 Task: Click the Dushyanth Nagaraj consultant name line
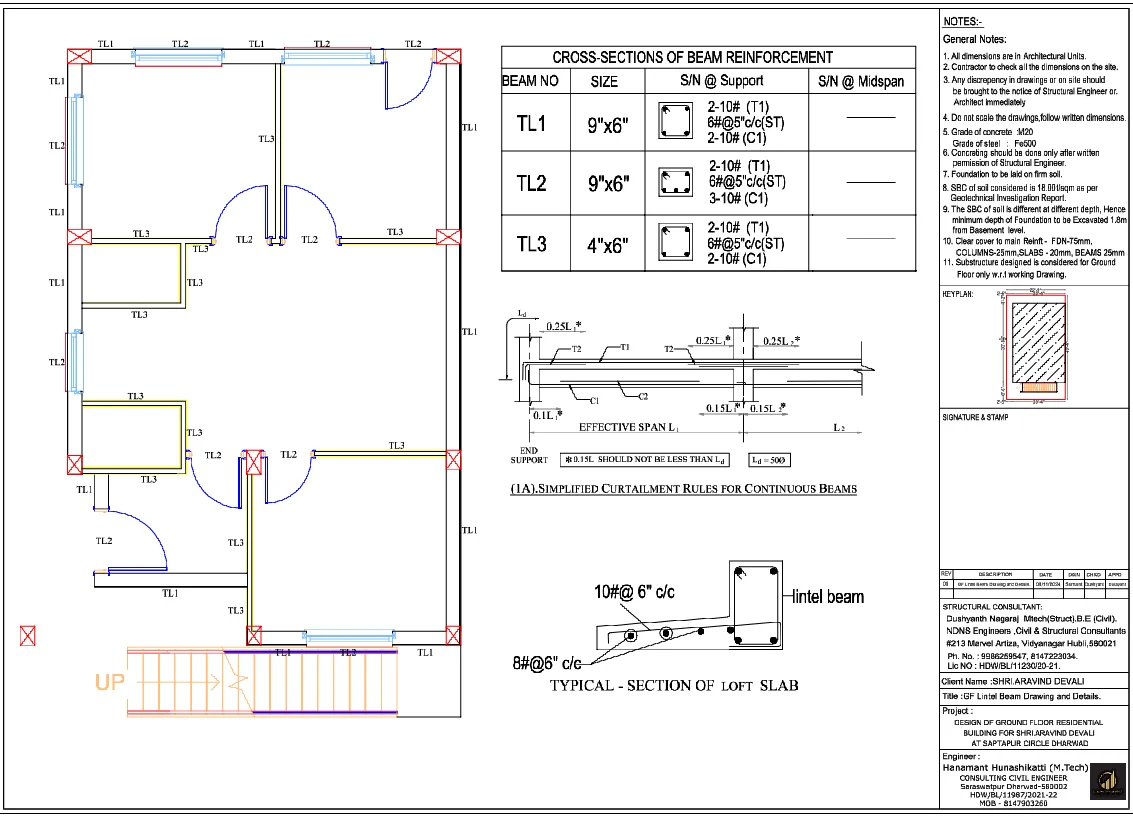click(x=1030, y=619)
